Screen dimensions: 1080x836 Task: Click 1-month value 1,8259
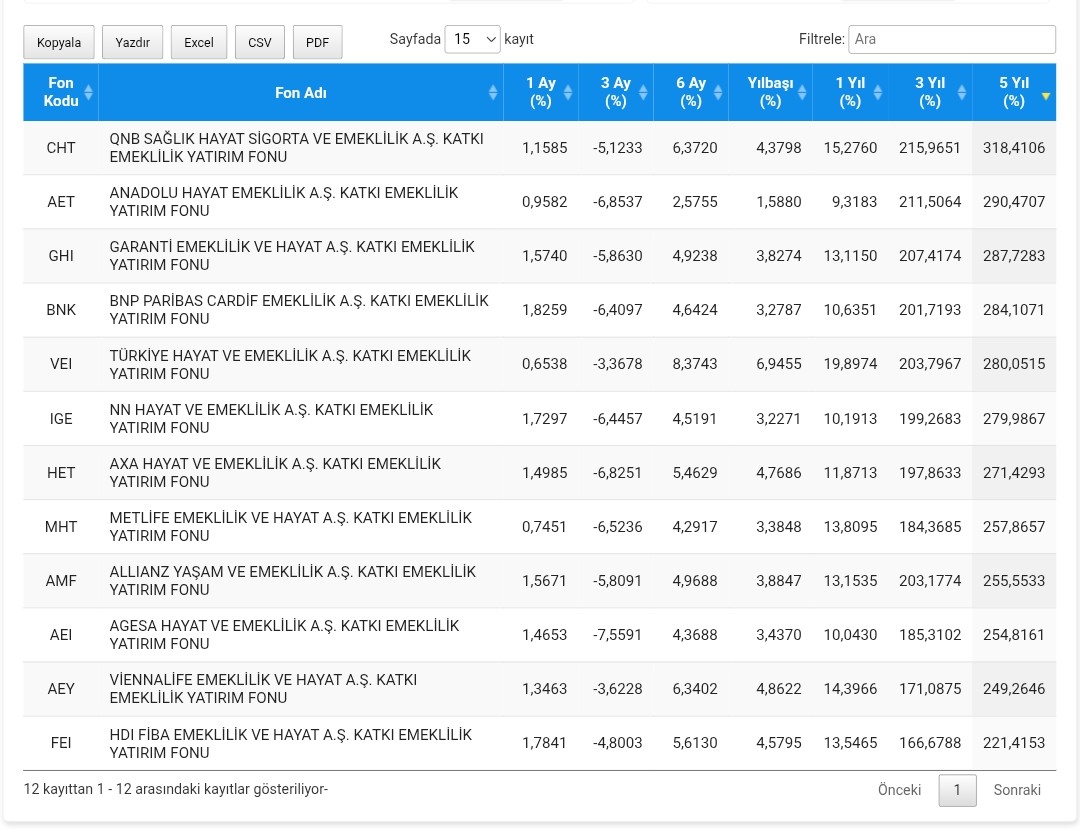[545, 310]
